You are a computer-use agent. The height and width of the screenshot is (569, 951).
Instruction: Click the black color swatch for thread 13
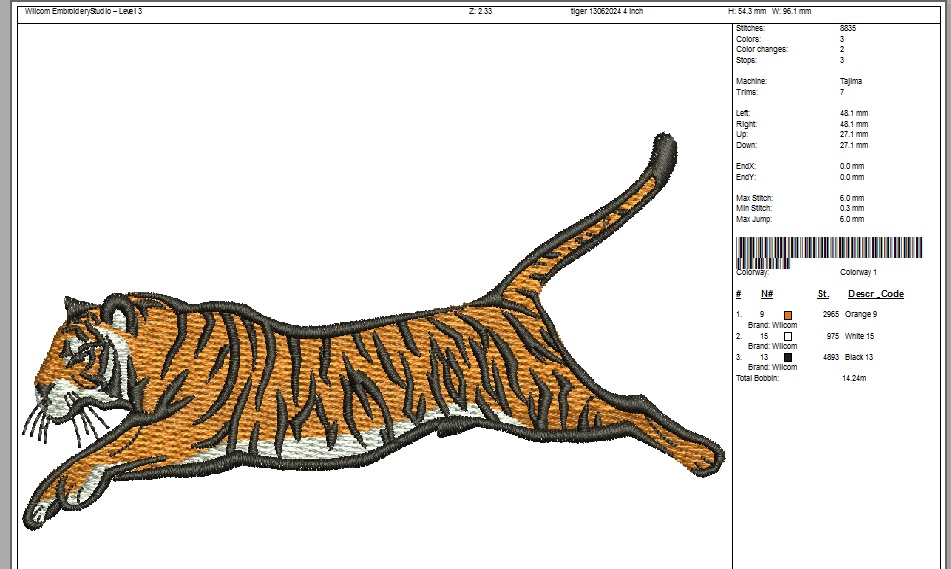point(788,357)
